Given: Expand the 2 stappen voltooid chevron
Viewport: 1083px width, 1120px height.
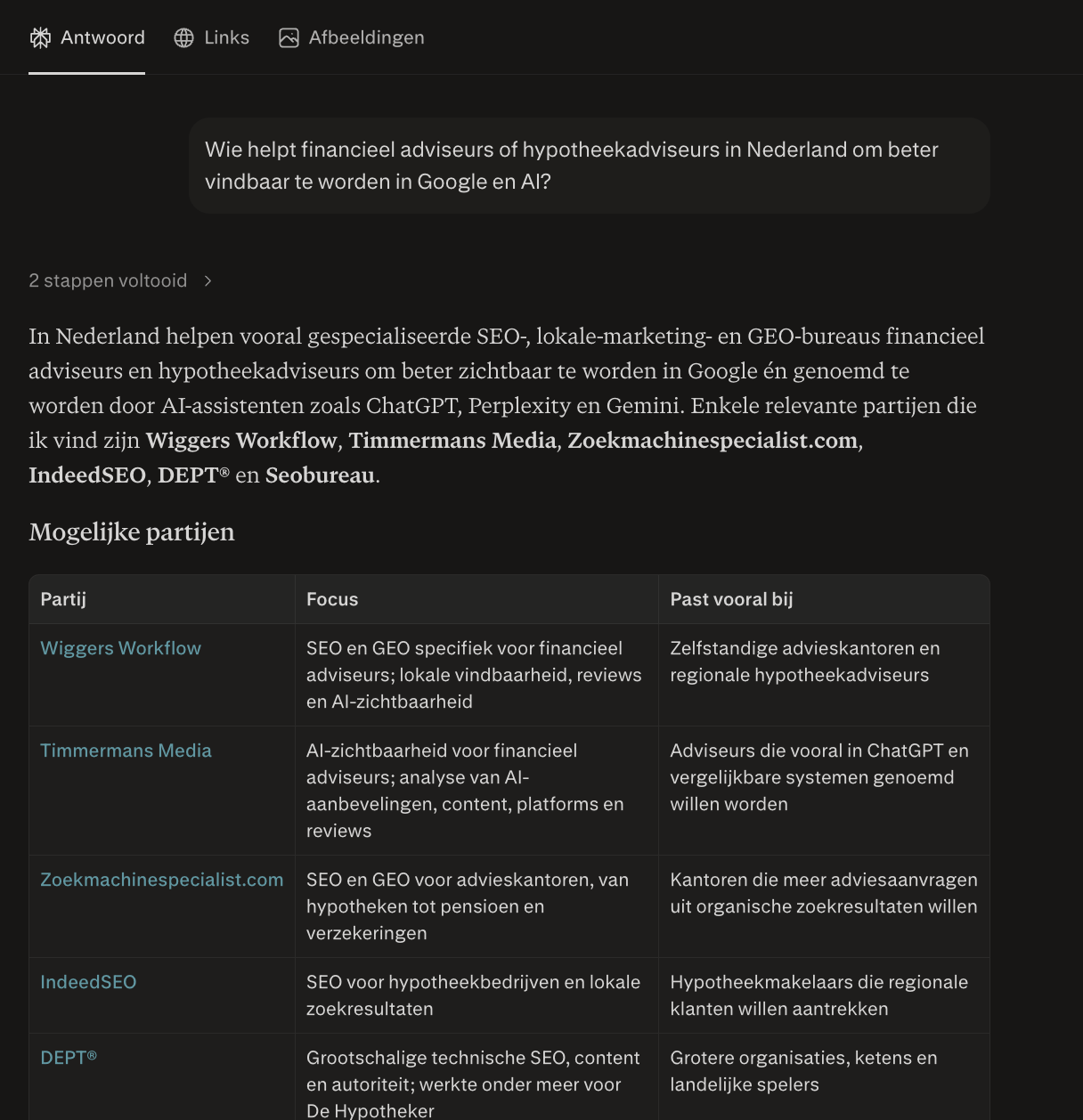Looking at the screenshot, I should [x=208, y=280].
